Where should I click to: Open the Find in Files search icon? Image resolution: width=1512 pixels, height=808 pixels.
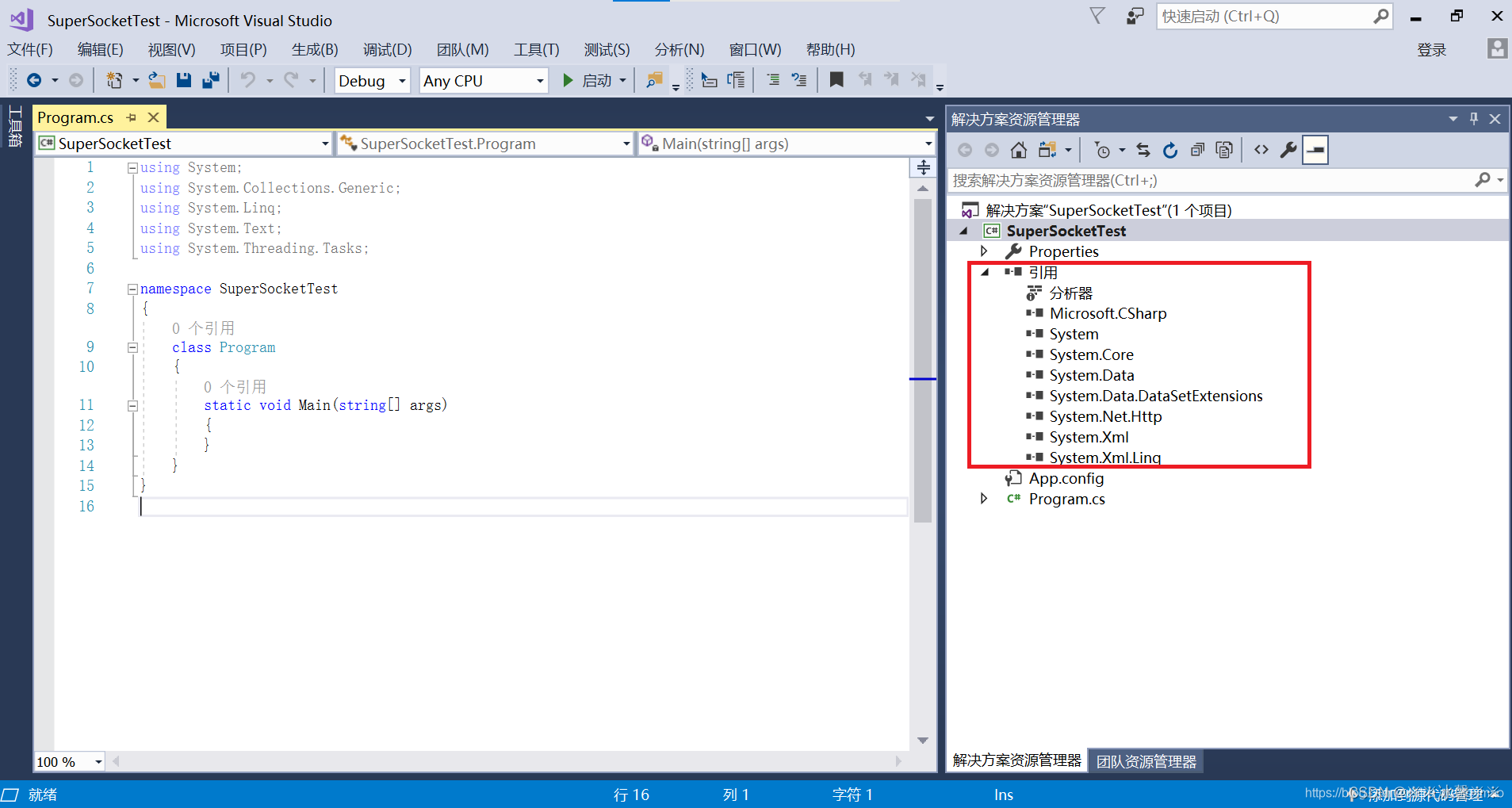[653, 80]
